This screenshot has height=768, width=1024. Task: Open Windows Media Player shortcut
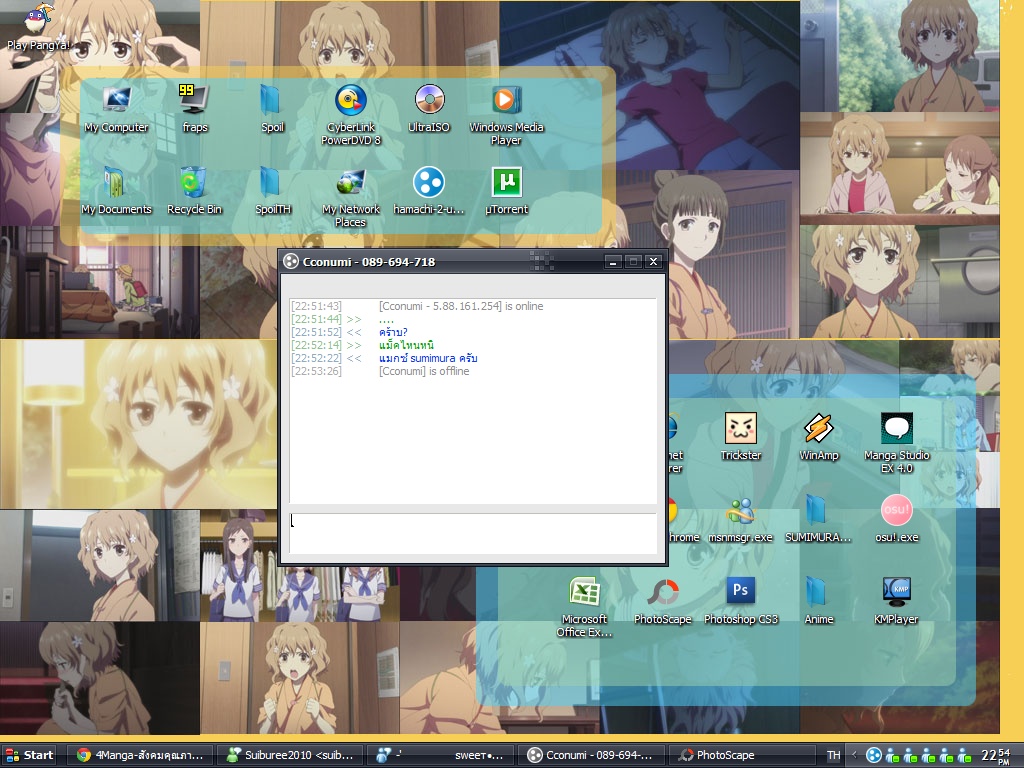tap(506, 115)
